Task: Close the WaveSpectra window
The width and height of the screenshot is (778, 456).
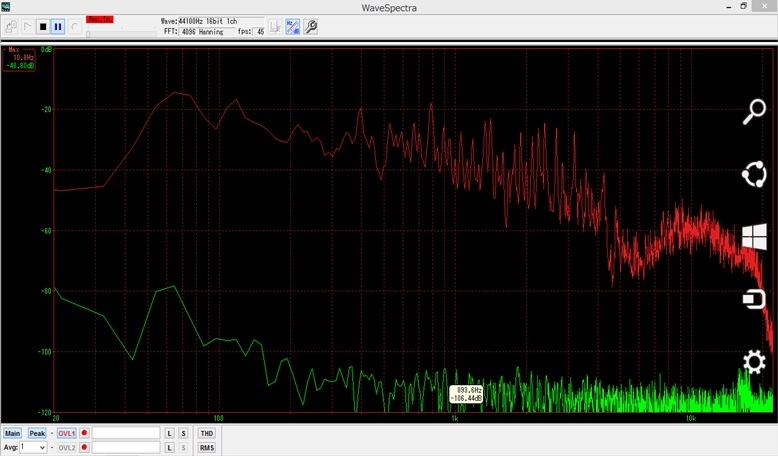Action: point(765,6)
